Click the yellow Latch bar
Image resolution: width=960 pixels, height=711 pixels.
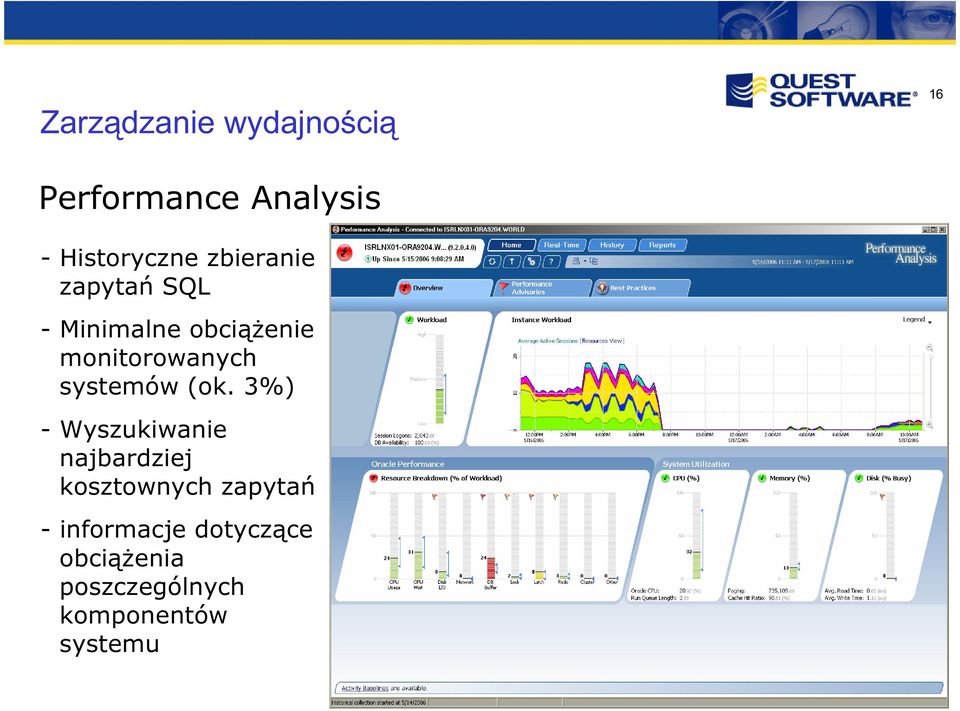click(539, 576)
